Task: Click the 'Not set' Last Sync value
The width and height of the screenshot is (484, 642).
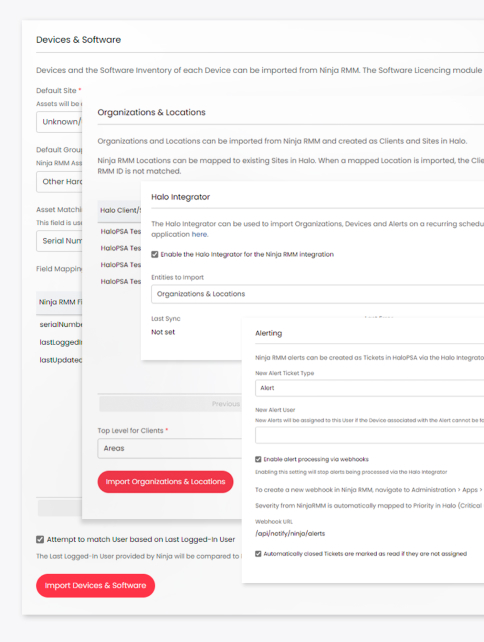Action: 163,332
